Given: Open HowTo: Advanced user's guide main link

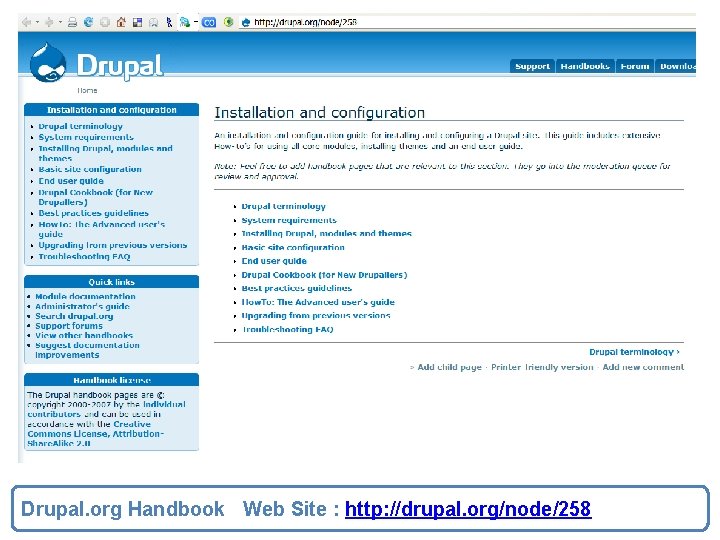Looking at the screenshot, I should (318, 302).
